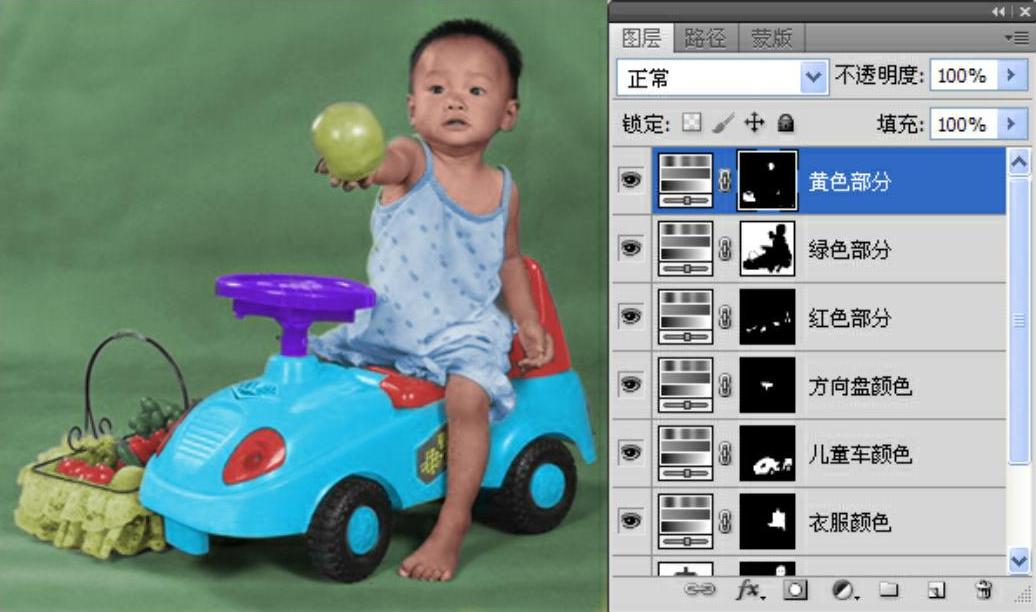Screen dimensions: 1036x612
Task: Collapse the panel with double arrows
Action: (998, 12)
